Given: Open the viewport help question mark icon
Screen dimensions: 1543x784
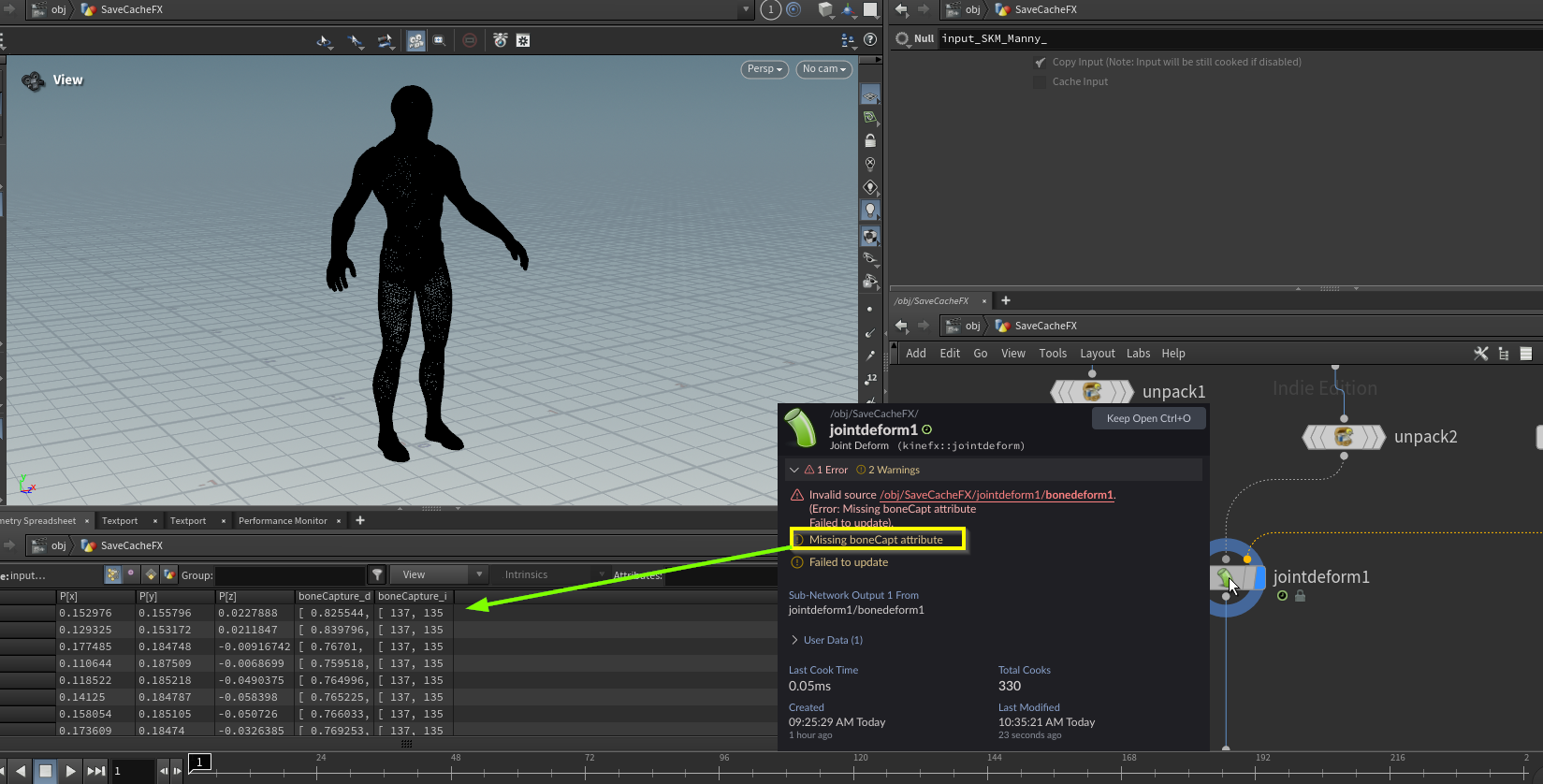Looking at the screenshot, I should tap(870, 40).
